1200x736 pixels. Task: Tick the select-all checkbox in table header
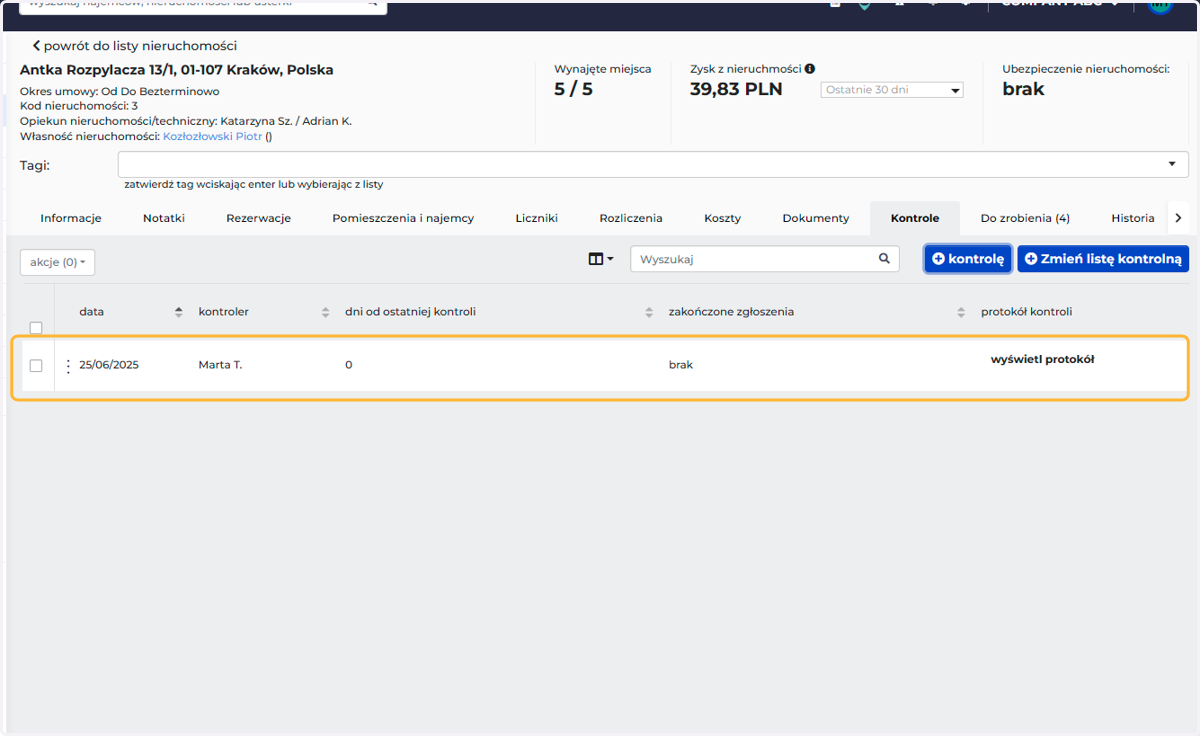[36, 328]
